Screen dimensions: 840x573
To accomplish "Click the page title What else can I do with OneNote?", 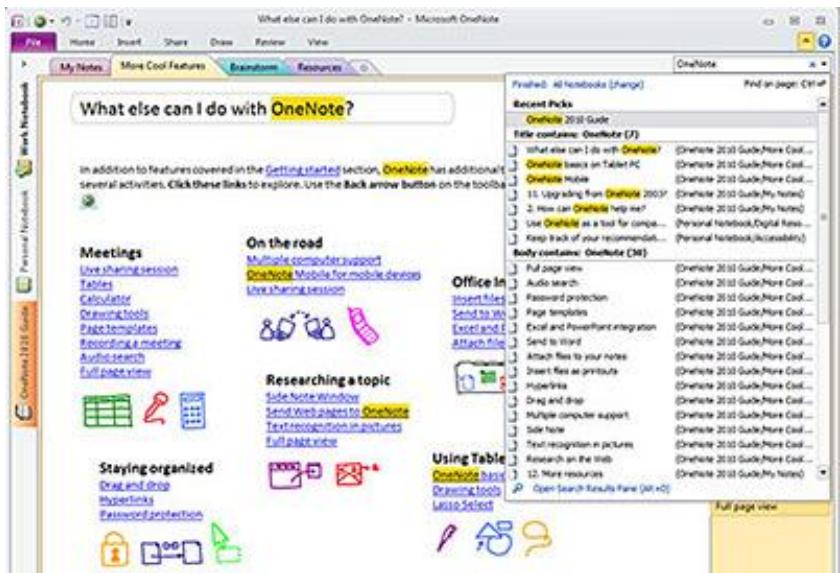I will coord(216,109).
